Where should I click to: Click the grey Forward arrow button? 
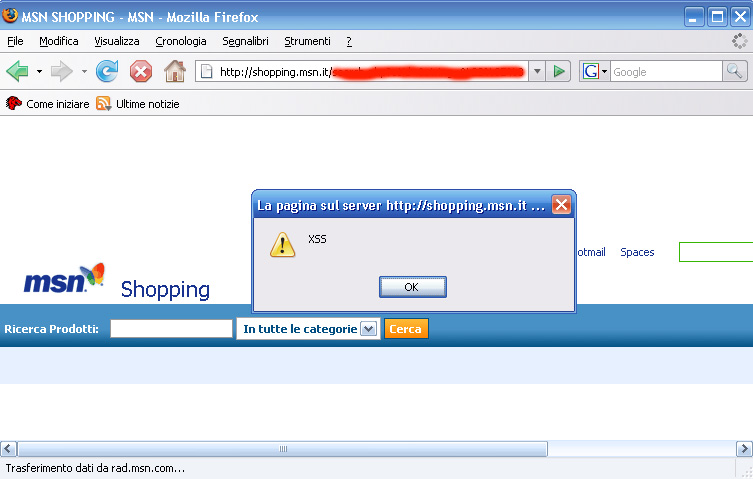61,72
